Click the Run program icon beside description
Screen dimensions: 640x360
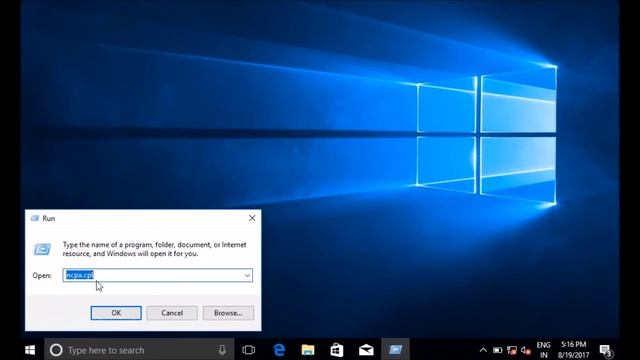pos(42,249)
